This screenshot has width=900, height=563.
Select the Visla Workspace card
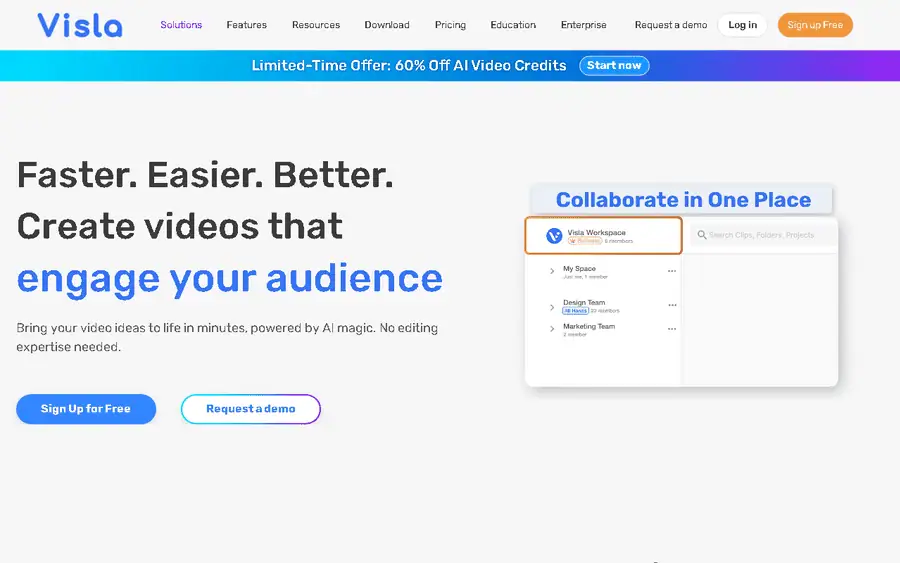coord(603,235)
